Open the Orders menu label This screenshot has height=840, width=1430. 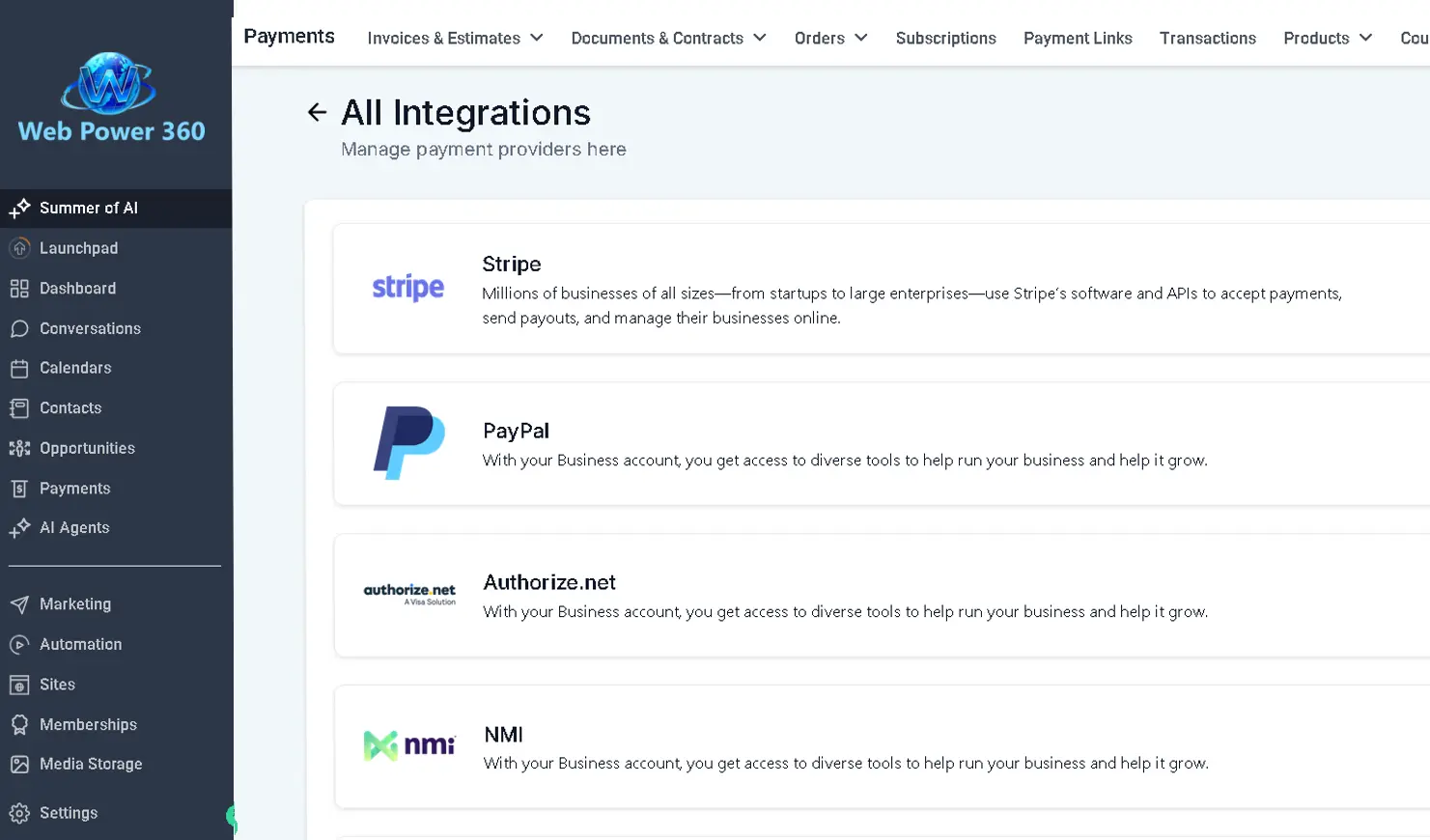[x=820, y=38]
